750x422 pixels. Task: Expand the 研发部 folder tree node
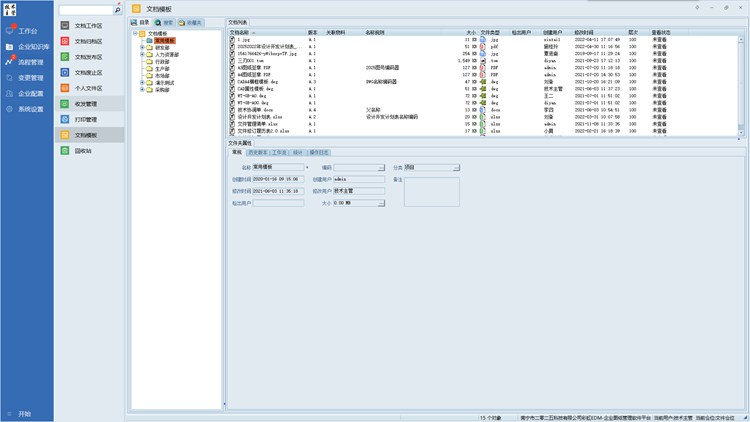142,46
